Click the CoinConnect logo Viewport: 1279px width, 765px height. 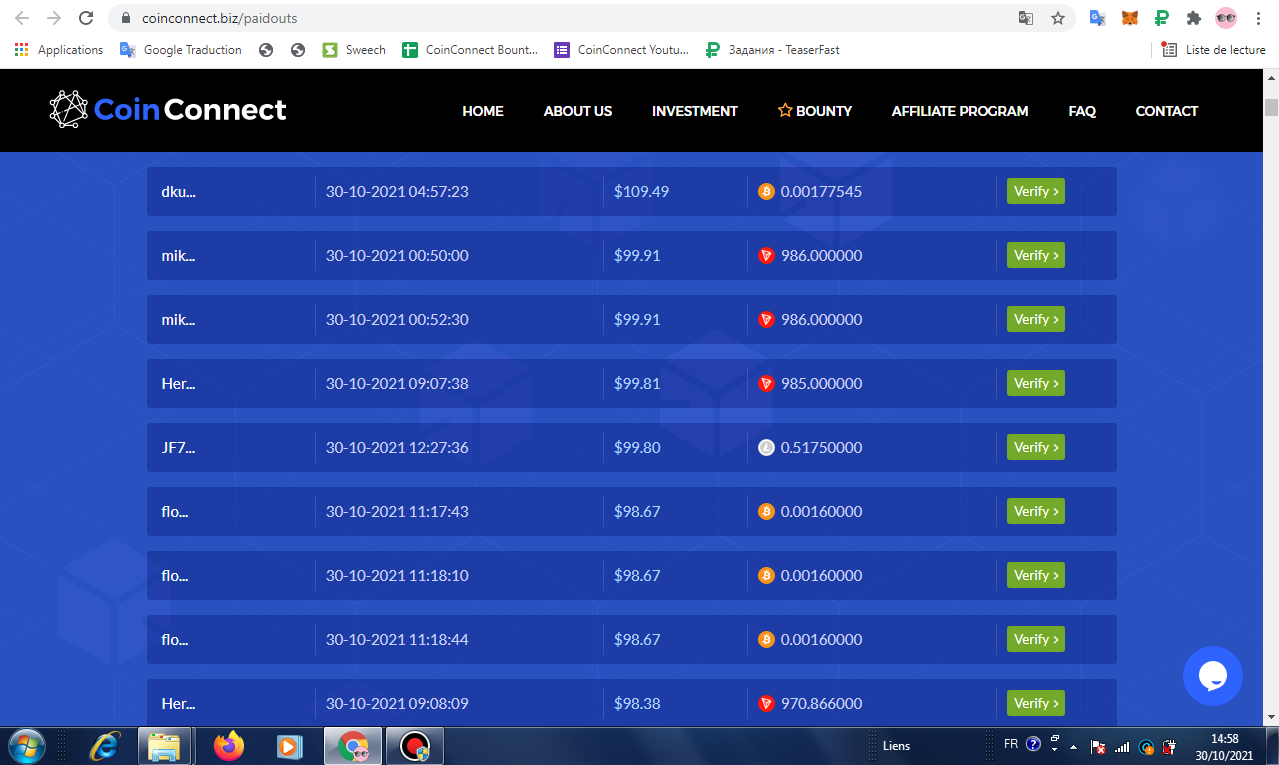[x=168, y=110]
